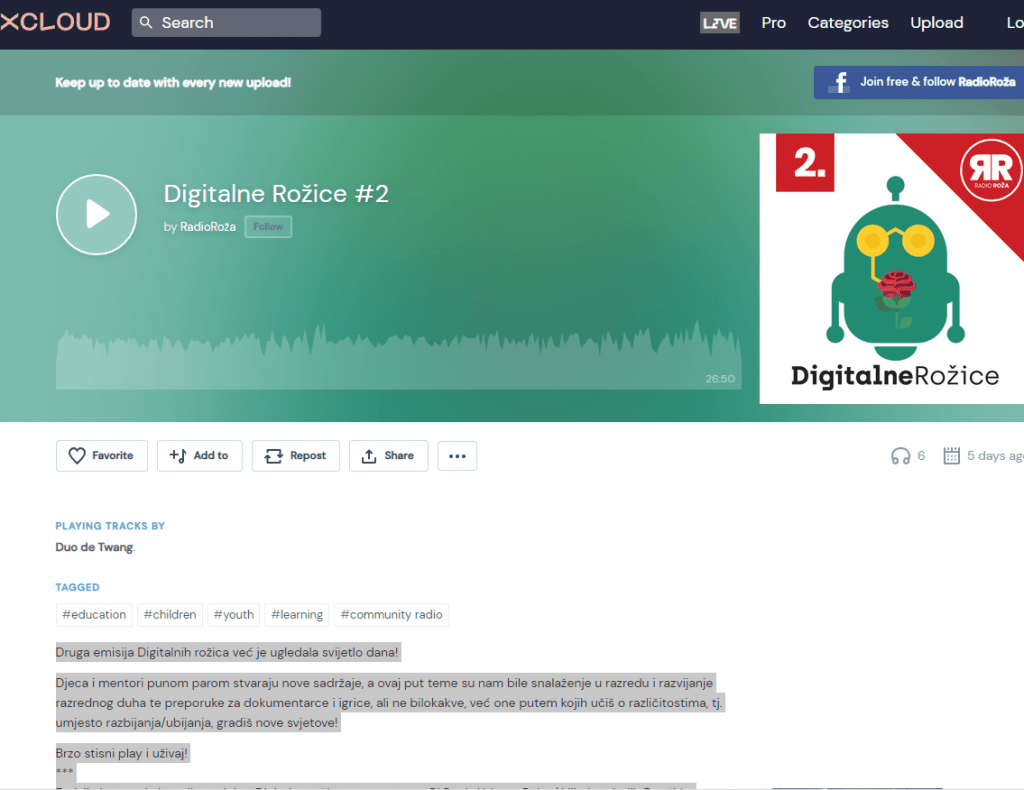Open the RadioRoža profile link
Screen dimensions: 1024x790
[x=208, y=227]
